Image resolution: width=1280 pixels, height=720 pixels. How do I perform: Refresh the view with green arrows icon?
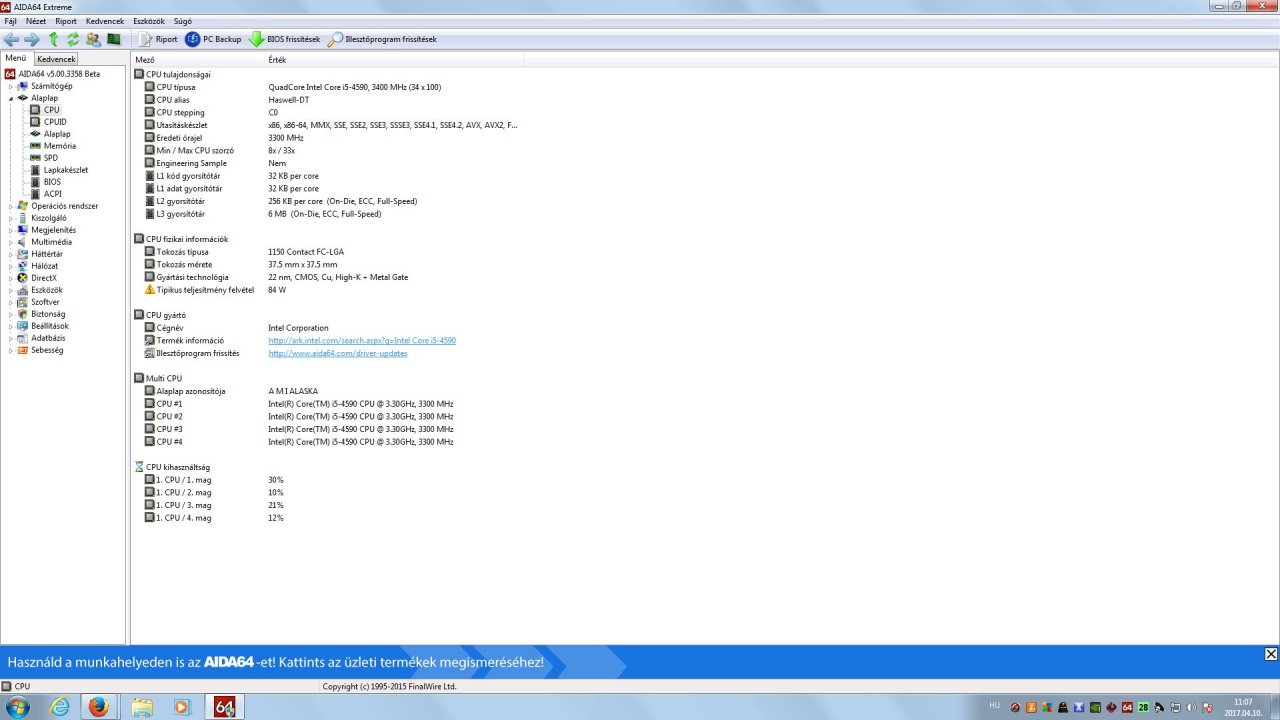[x=73, y=39]
